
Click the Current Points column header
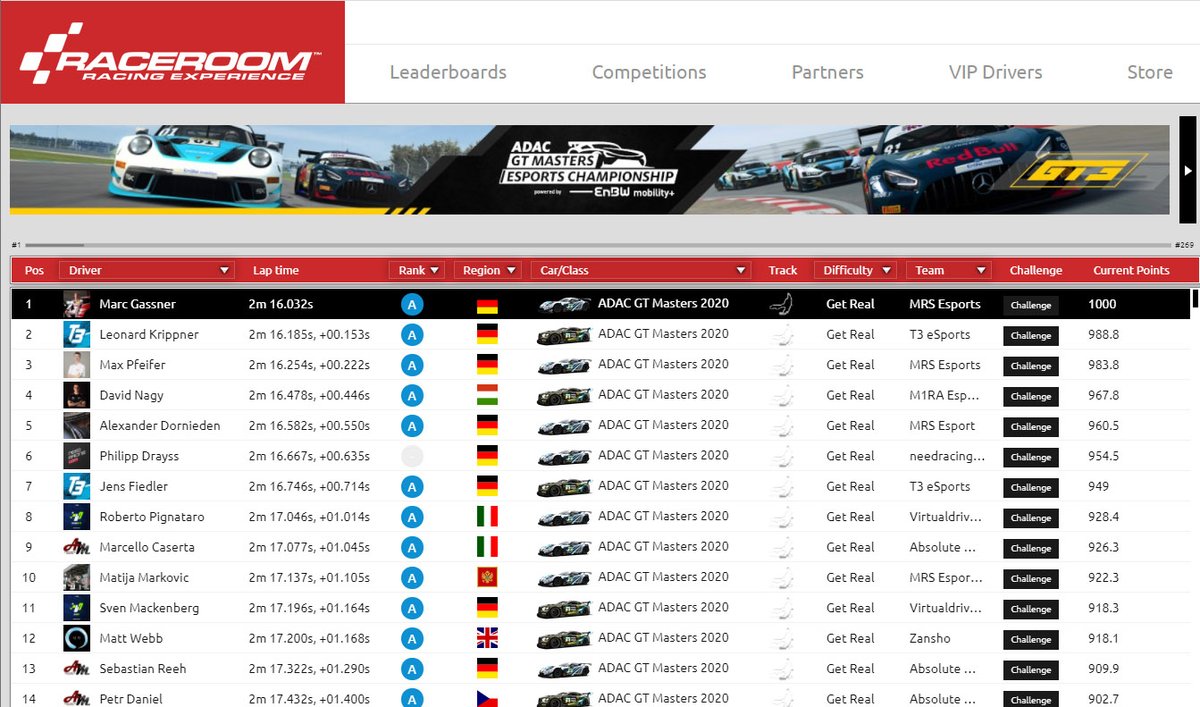click(1131, 270)
